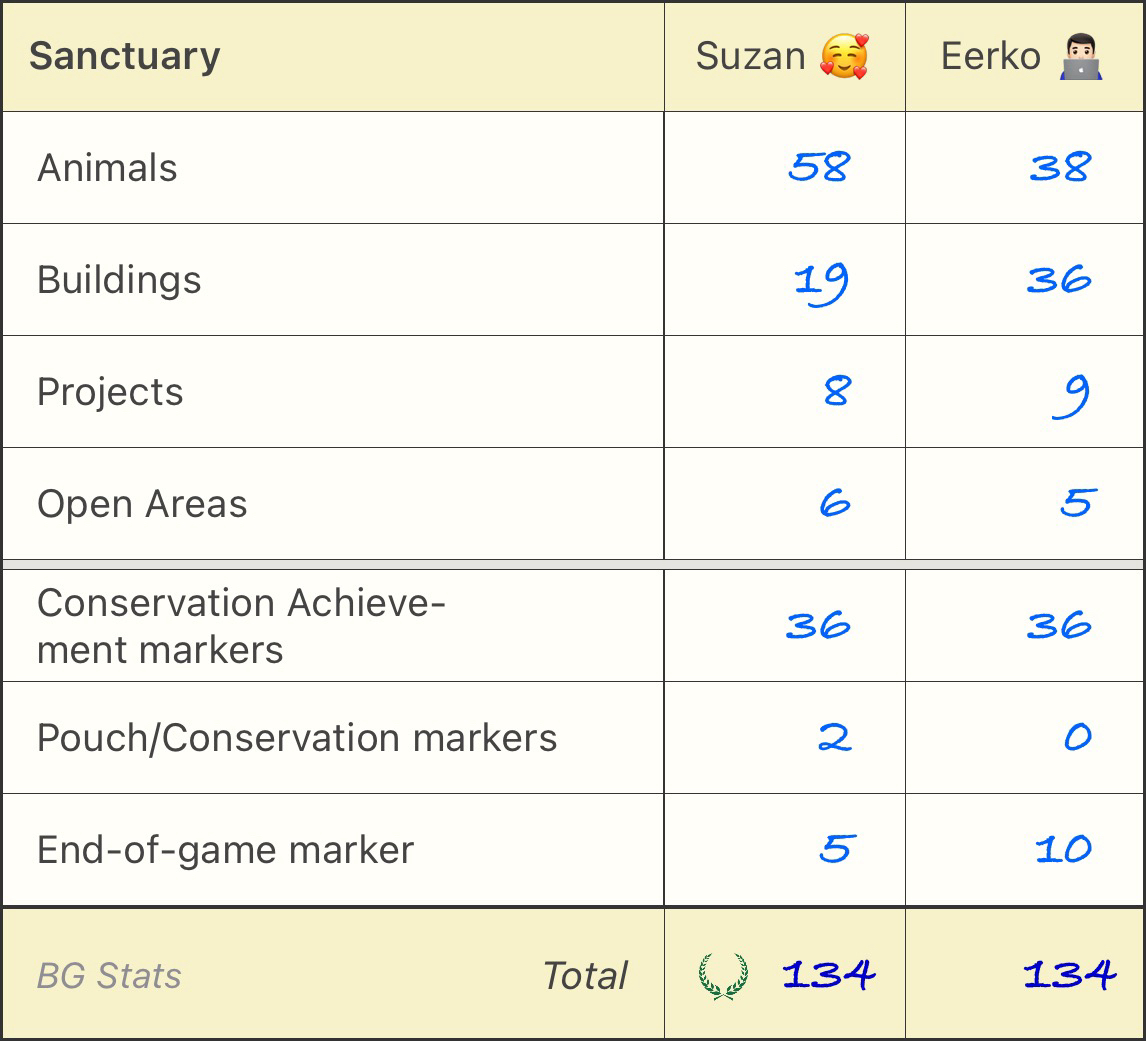
Task: Tap Eerko's total score of 134
Action: tap(1069, 974)
